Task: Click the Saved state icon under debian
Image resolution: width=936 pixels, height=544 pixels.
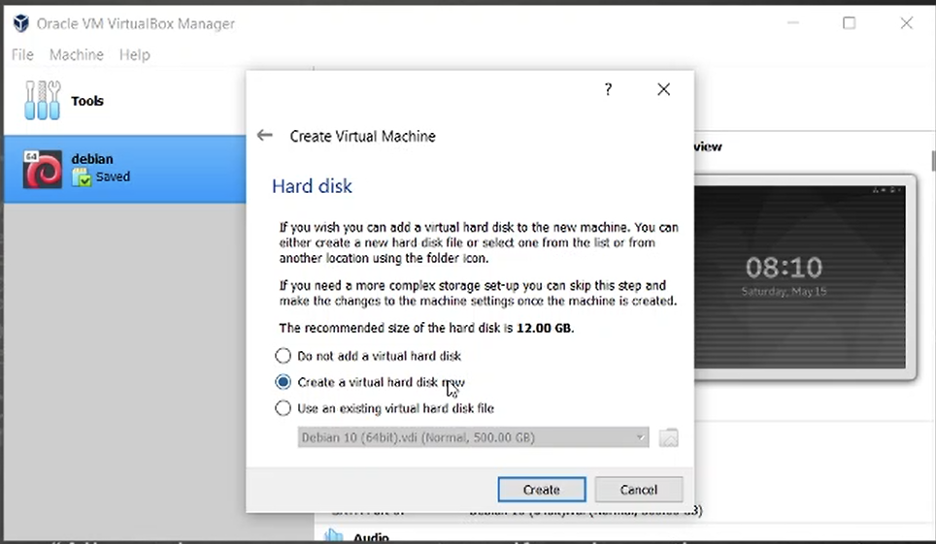Action: coord(81,177)
